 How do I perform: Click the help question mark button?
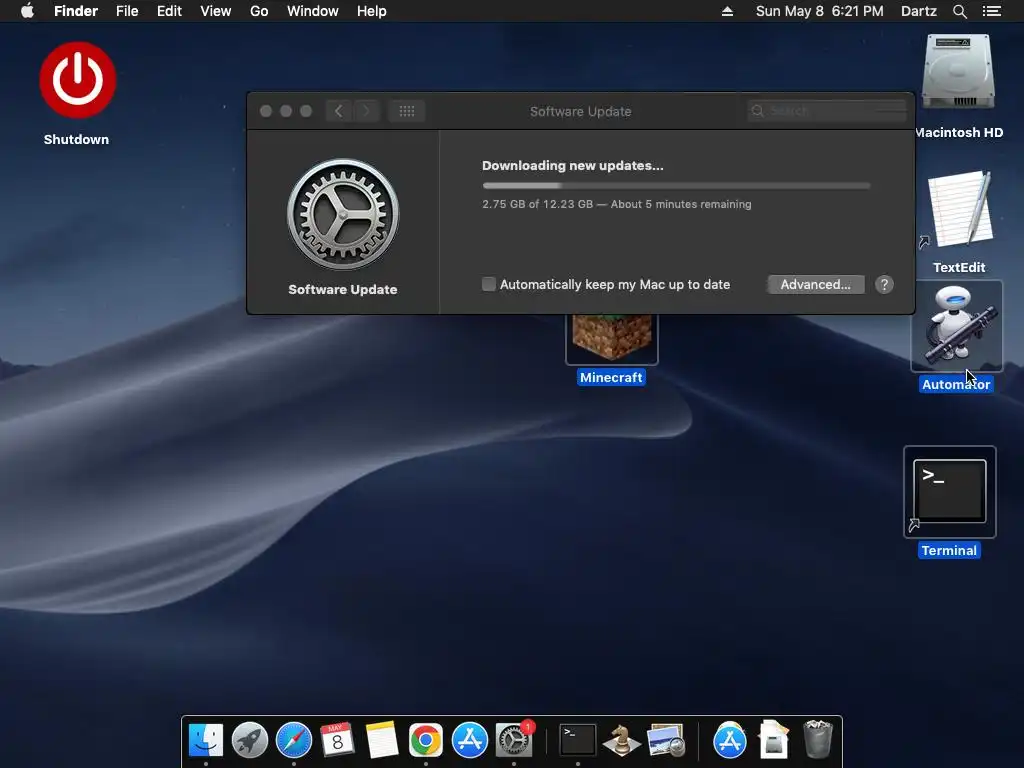click(884, 284)
